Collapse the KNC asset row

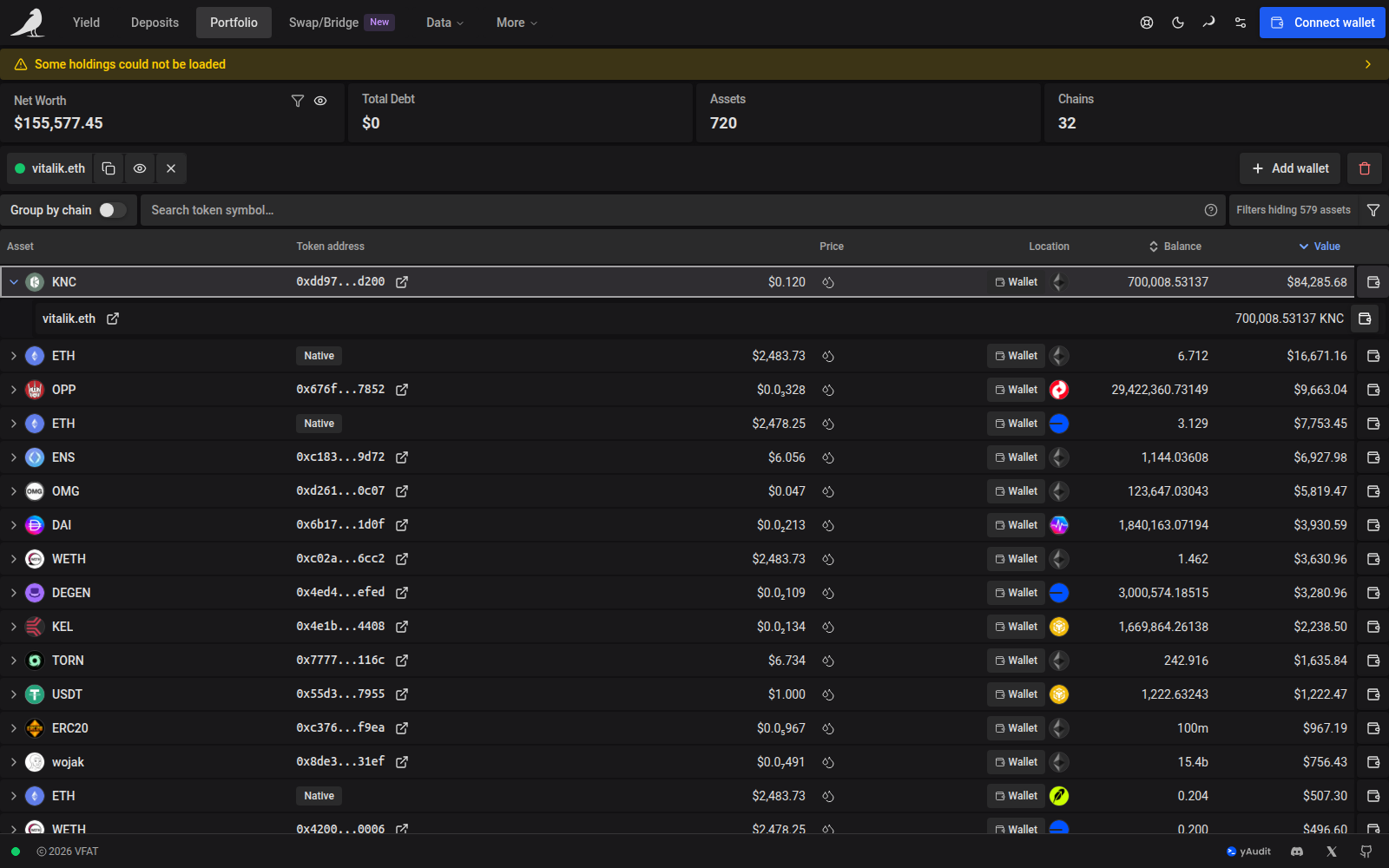(x=14, y=282)
